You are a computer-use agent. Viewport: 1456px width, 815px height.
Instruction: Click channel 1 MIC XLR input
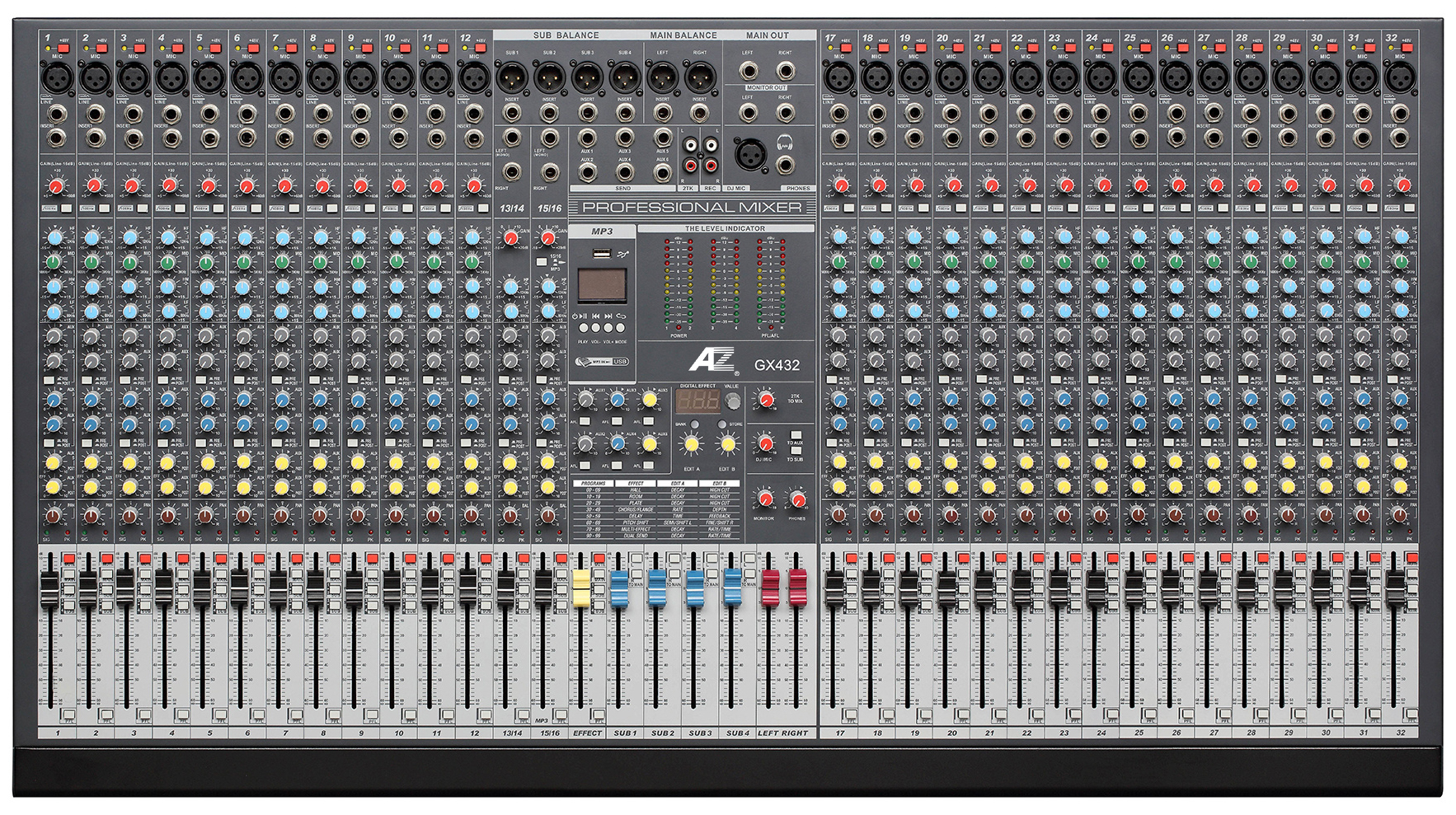57,79
